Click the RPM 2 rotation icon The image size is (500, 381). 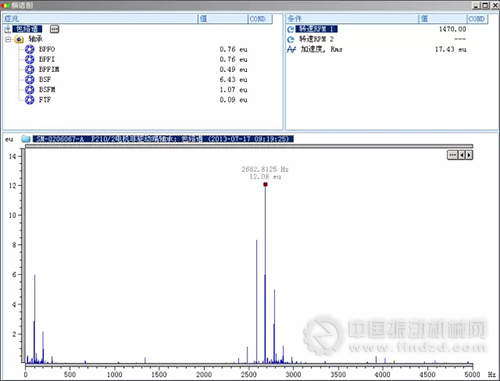pos(291,39)
